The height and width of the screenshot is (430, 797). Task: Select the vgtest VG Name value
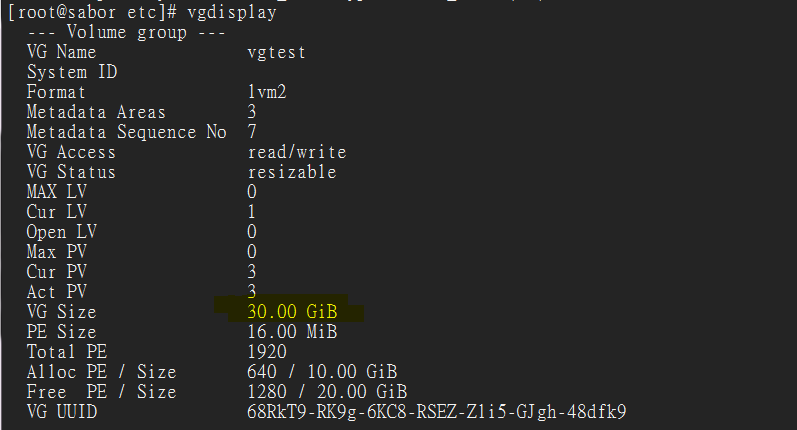point(277,52)
